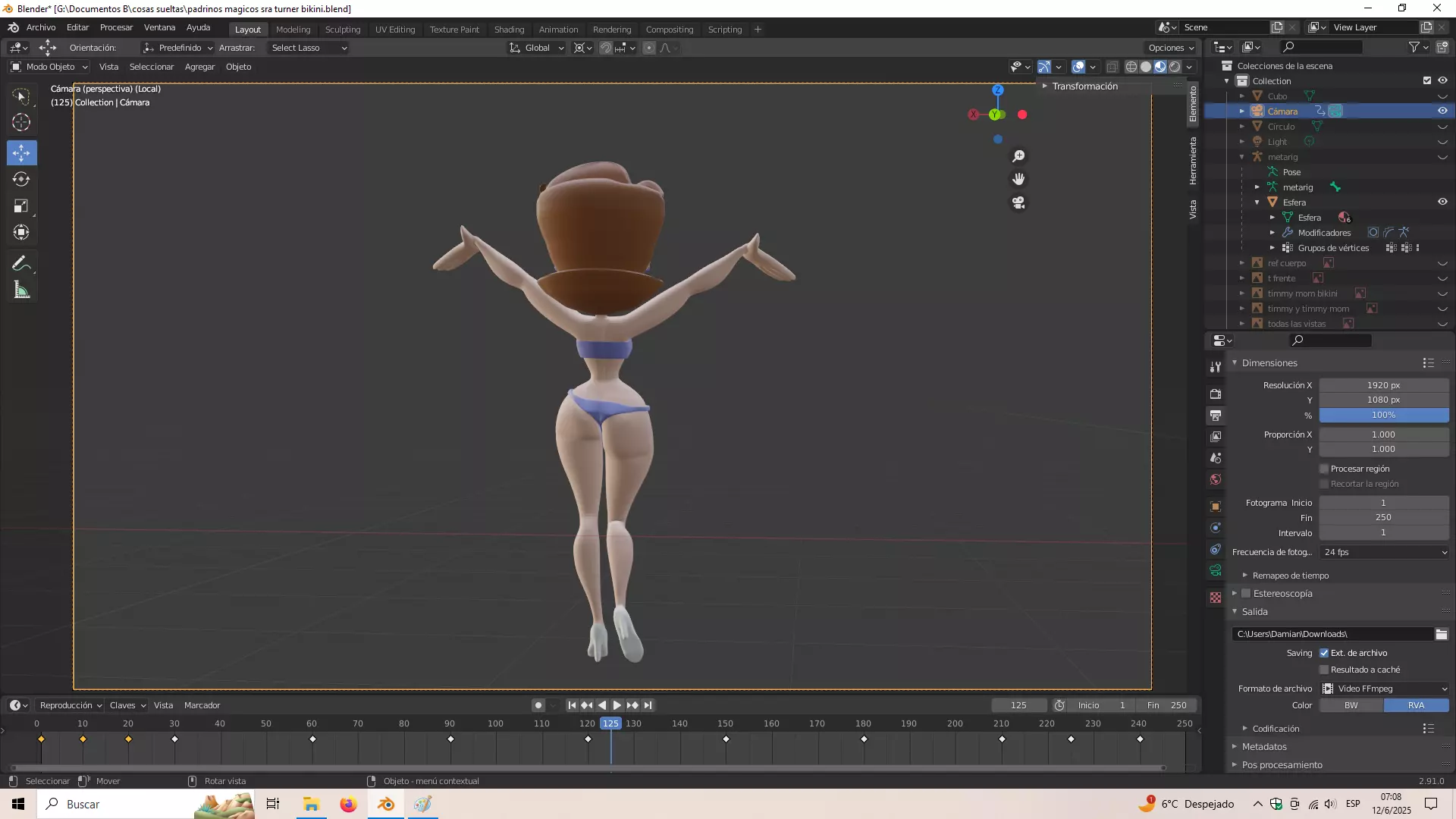Image resolution: width=1456 pixels, height=819 pixels.
Task: Open the Select Lasso drag dropdown
Action: tap(308, 48)
